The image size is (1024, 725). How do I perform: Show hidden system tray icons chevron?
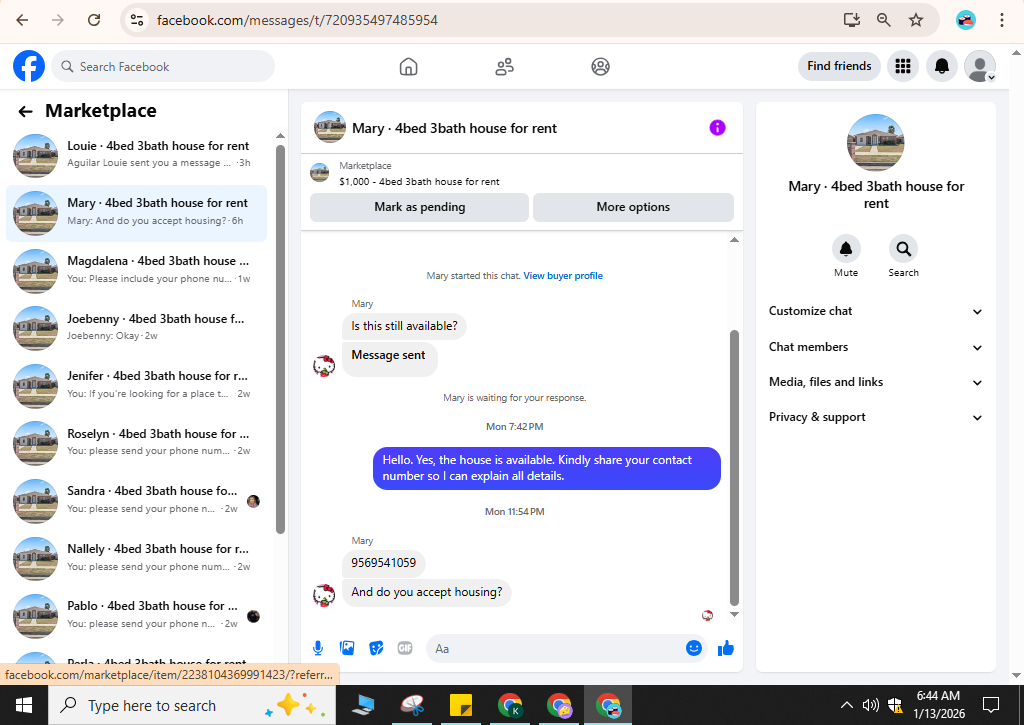pyautogui.click(x=846, y=705)
